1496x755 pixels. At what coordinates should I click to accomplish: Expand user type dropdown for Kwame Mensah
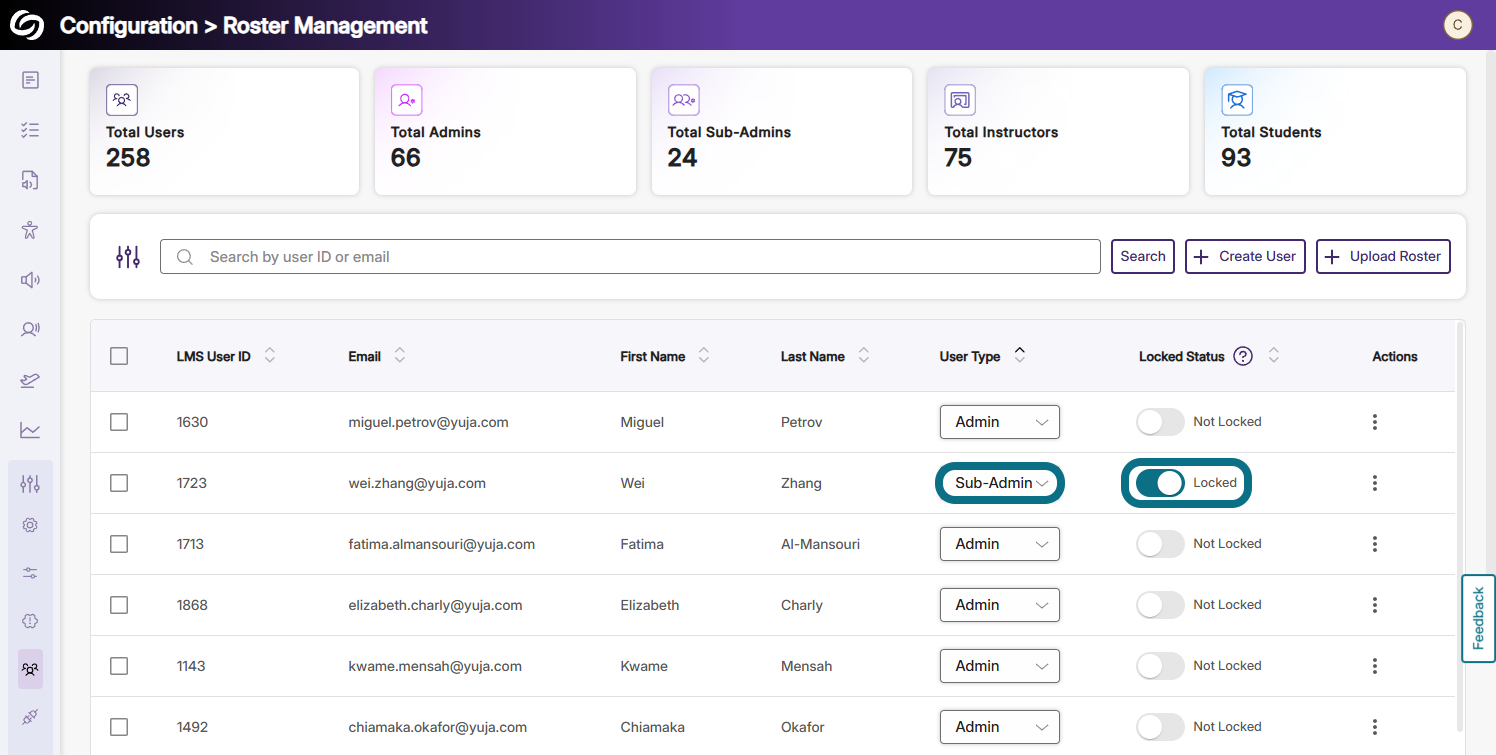pos(1000,666)
